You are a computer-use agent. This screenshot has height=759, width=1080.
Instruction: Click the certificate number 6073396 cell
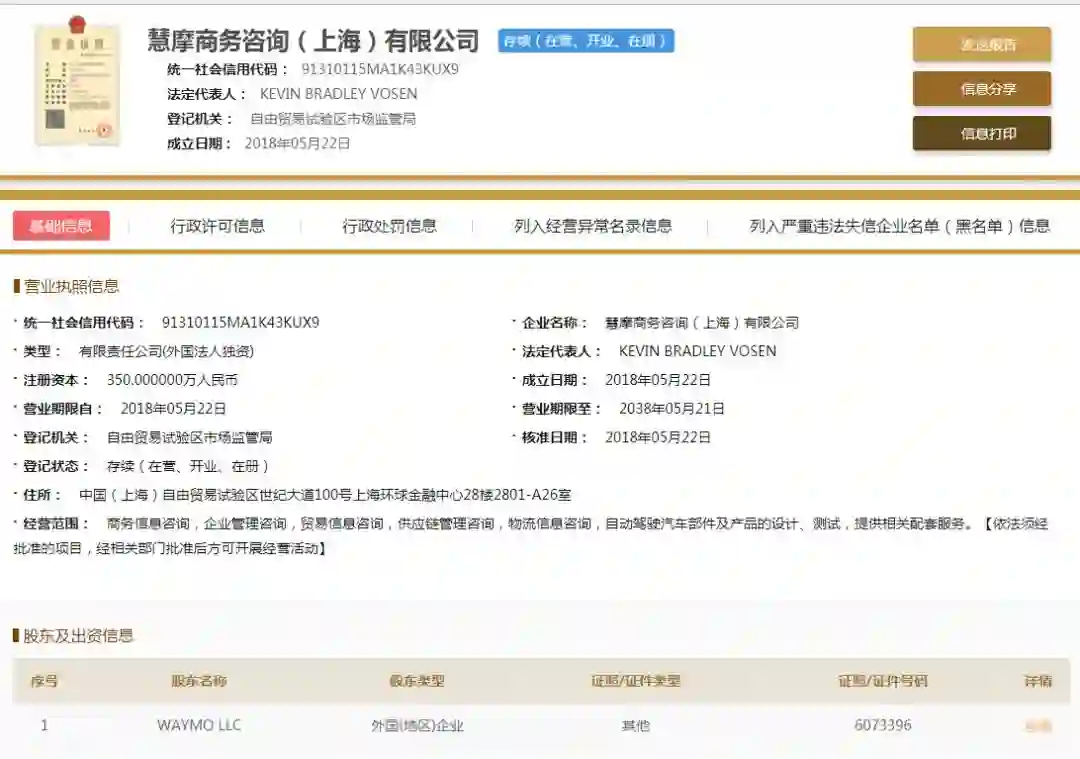[x=883, y=725]
